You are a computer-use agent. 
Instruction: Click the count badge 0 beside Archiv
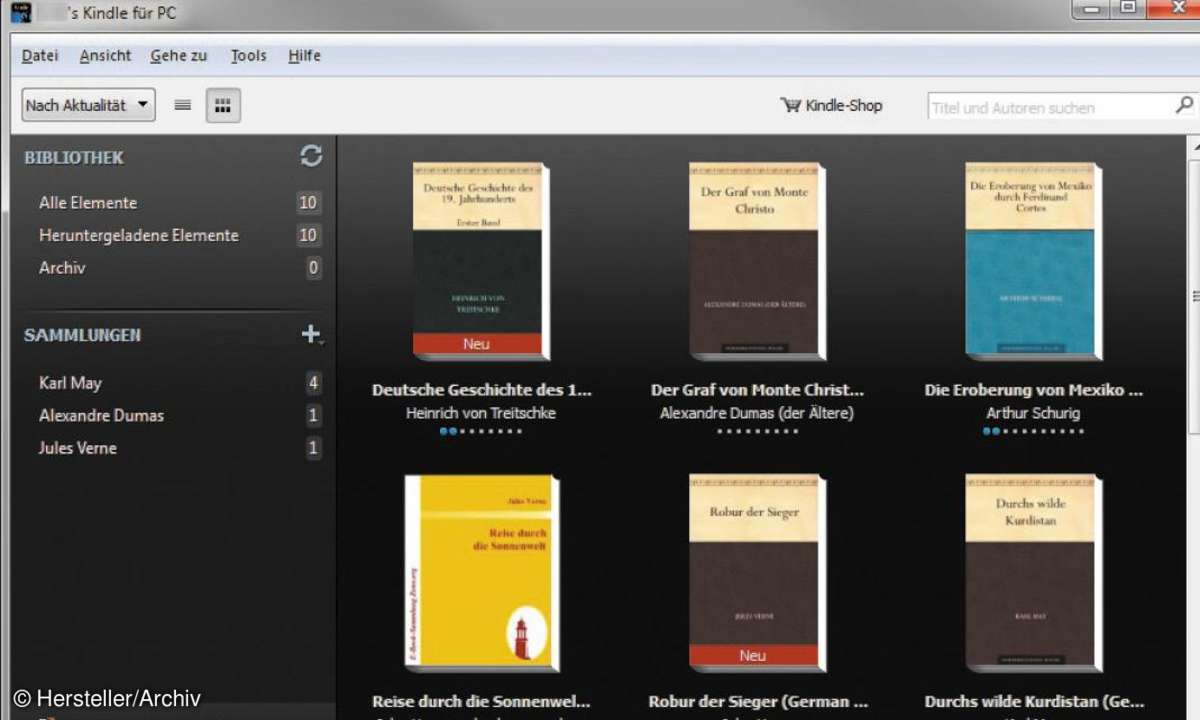(313, 268)
